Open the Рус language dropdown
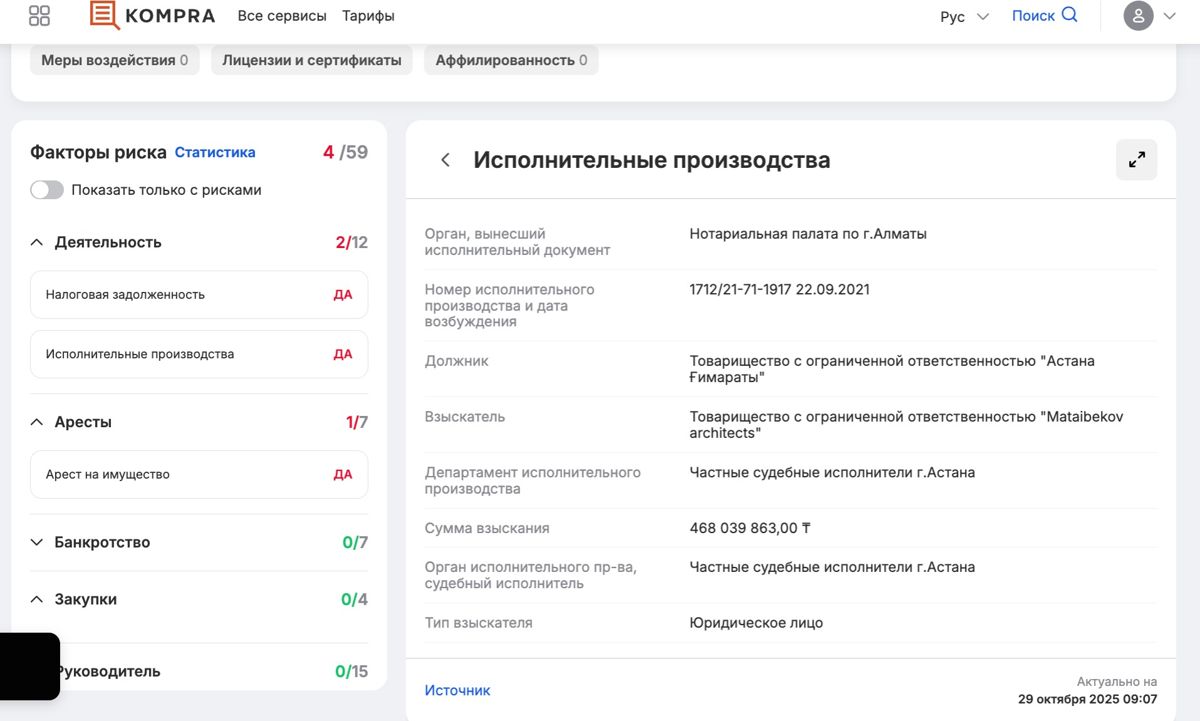The height and width of the screenshot is (721, 1200). (963, 16)
